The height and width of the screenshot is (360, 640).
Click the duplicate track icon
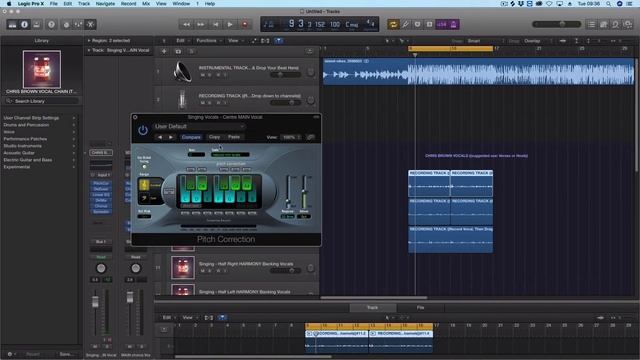click(178, 51)
